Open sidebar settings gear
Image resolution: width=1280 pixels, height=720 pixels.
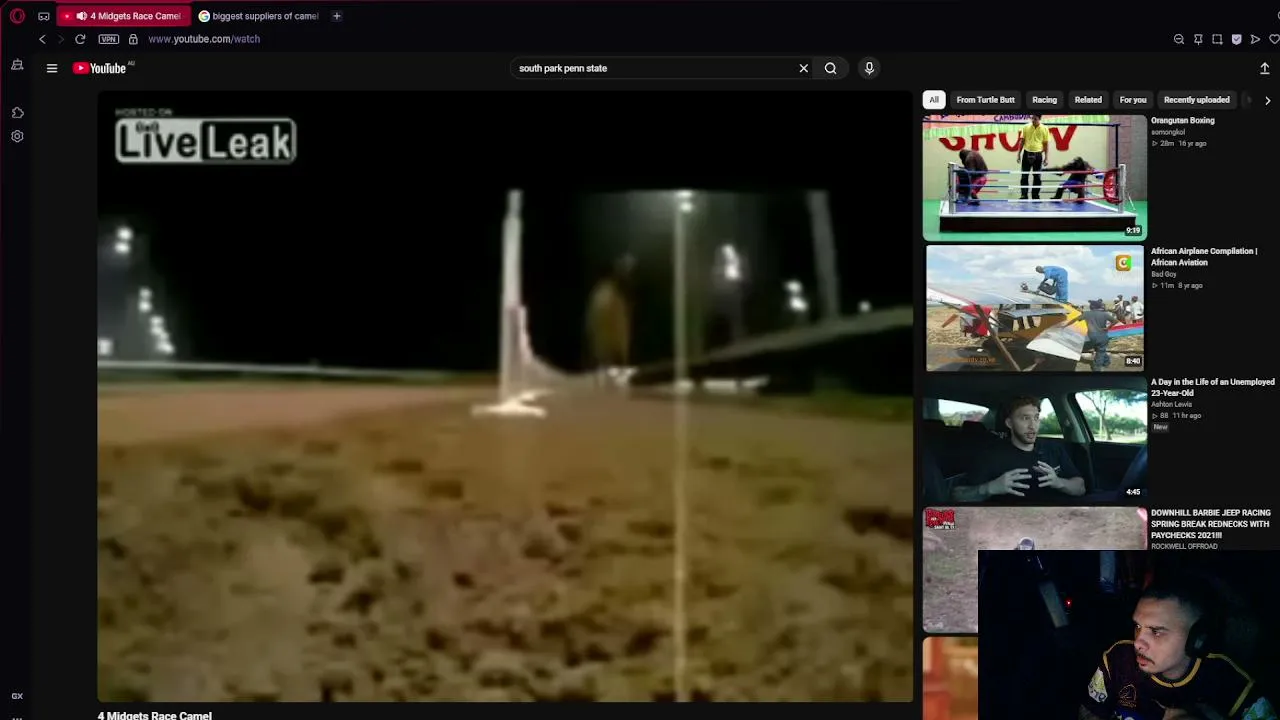point(17,136)
